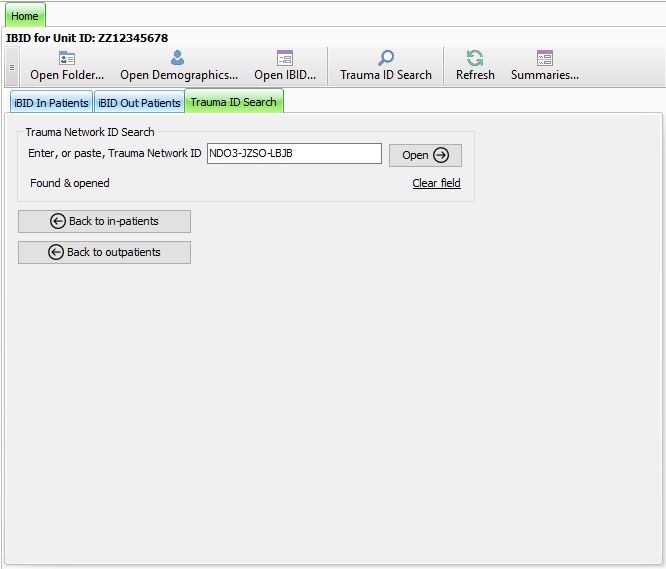666x569 pixels.
Task: Switch to the iBID Out Patients tab
Action: pos(139,103)
